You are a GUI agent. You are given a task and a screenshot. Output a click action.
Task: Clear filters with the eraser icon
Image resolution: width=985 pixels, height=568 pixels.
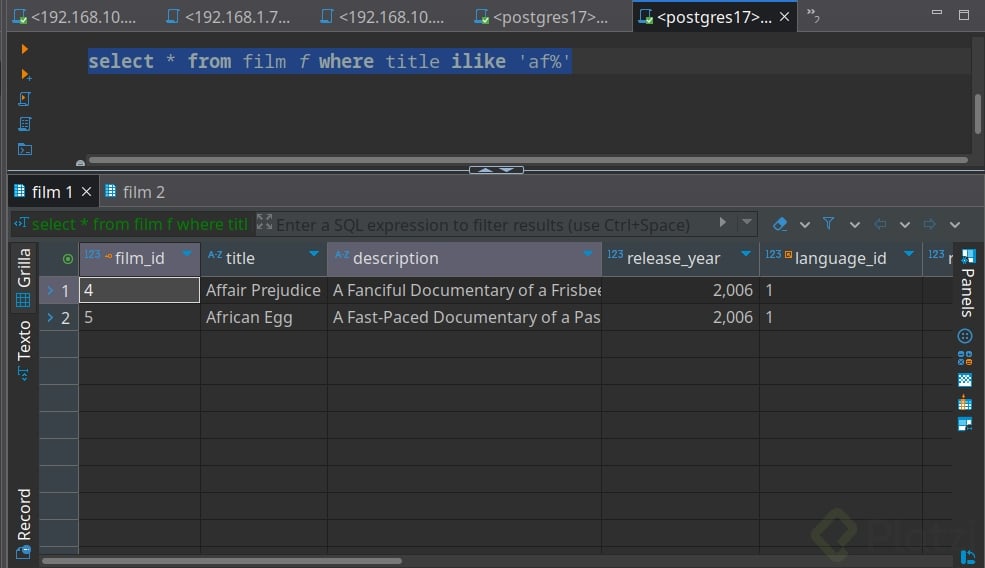(780, 224)
